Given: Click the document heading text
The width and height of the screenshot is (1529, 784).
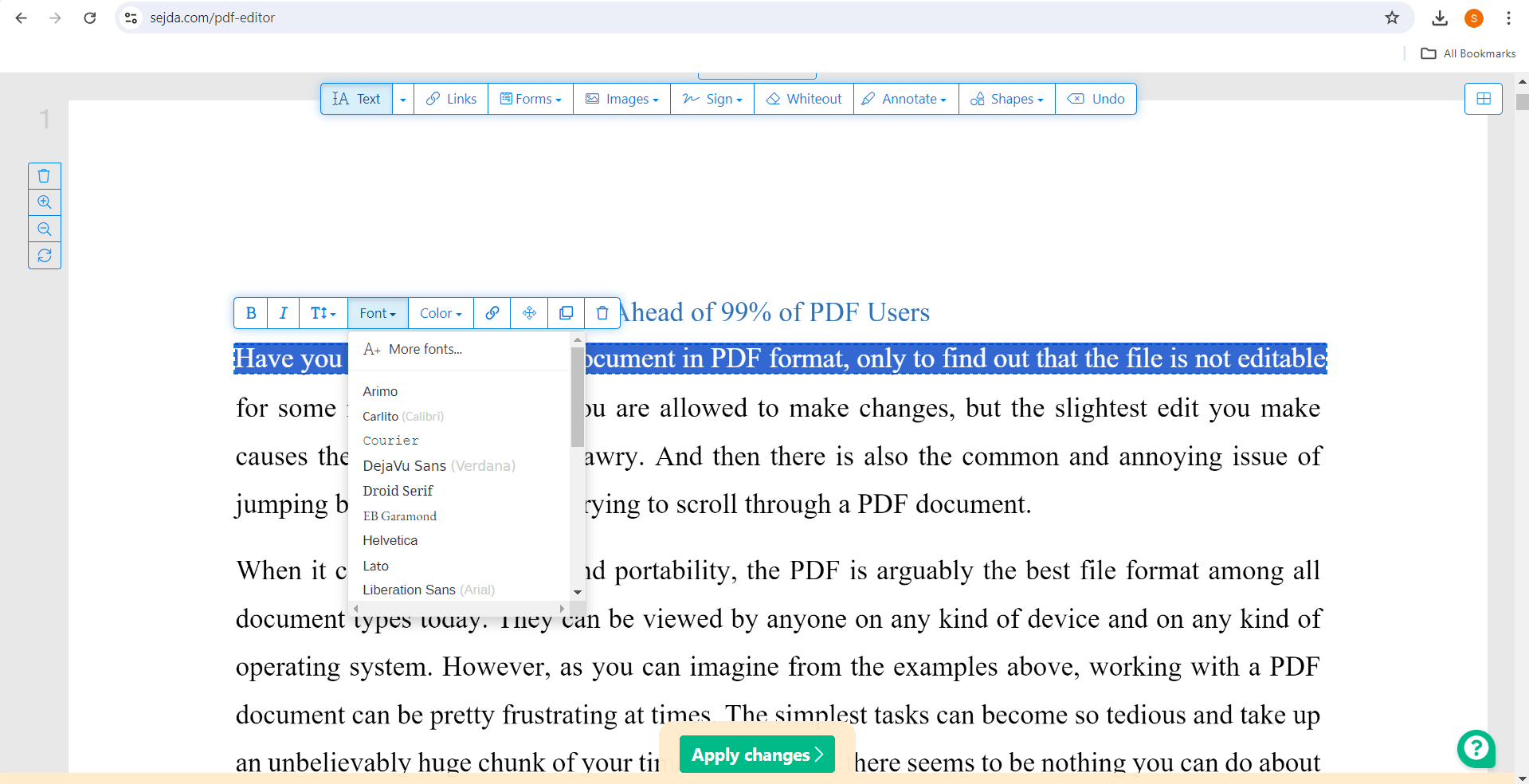Looking at the screenshot, I should click(x=774, y=312).
